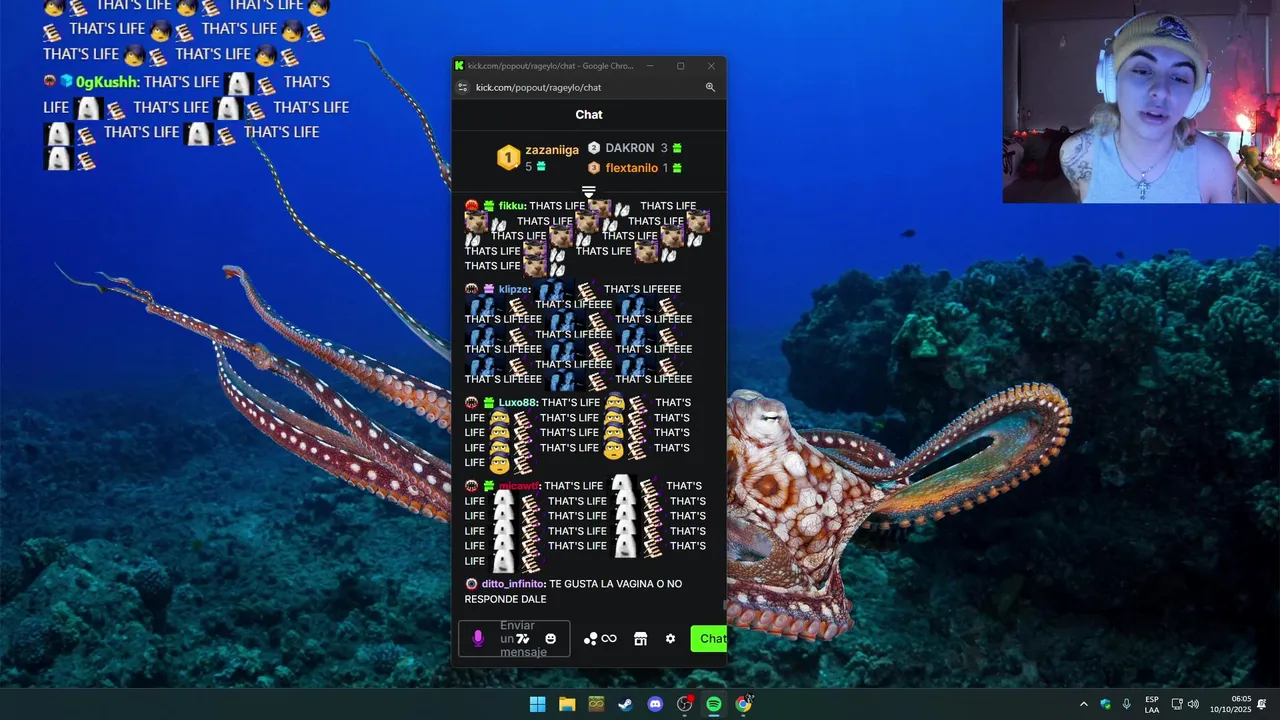Click the red badge next to fikku

[472, 206]
